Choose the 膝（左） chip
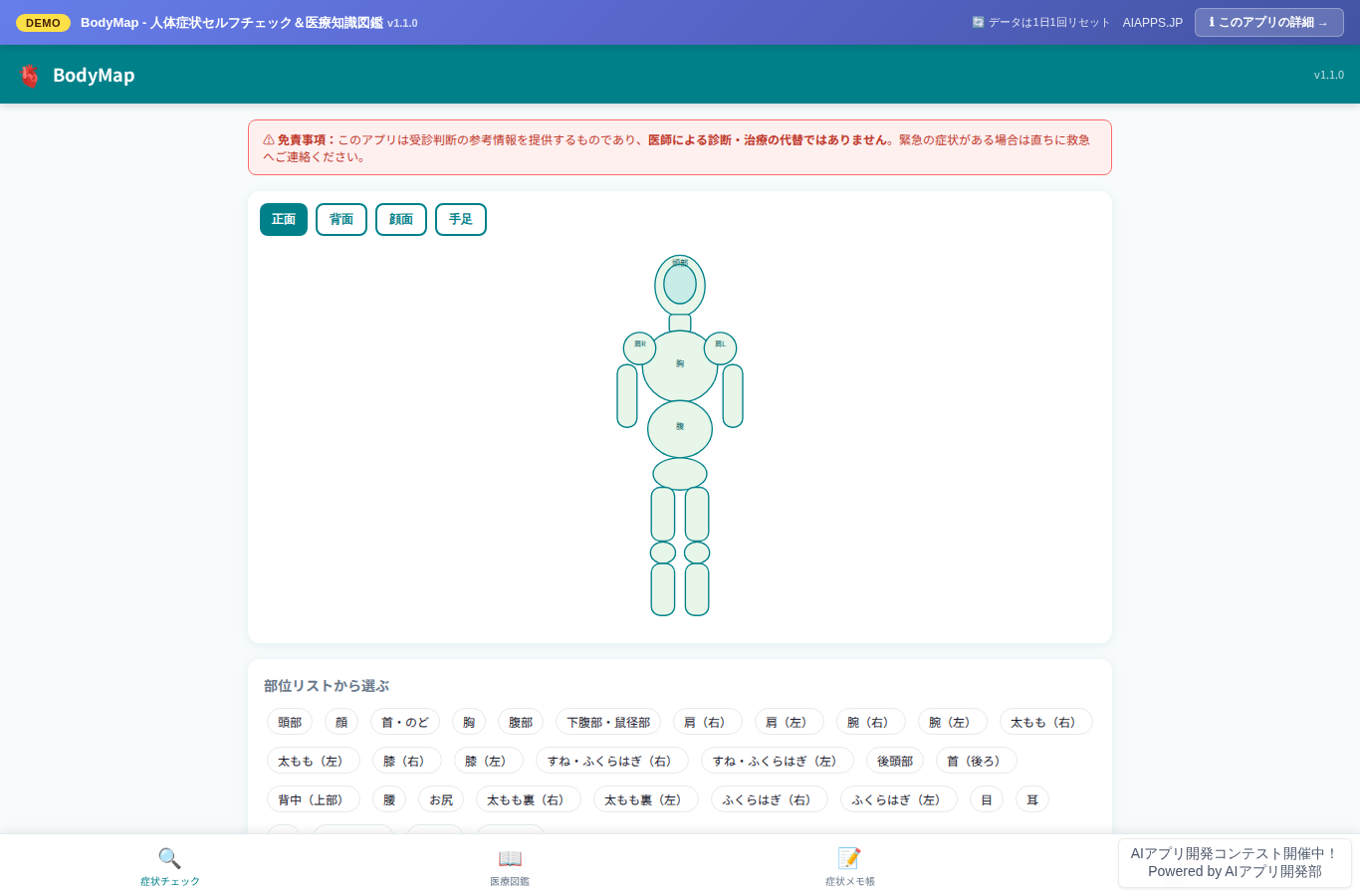1360x896 pixels. pyautogui.click(x=489, y=761)
